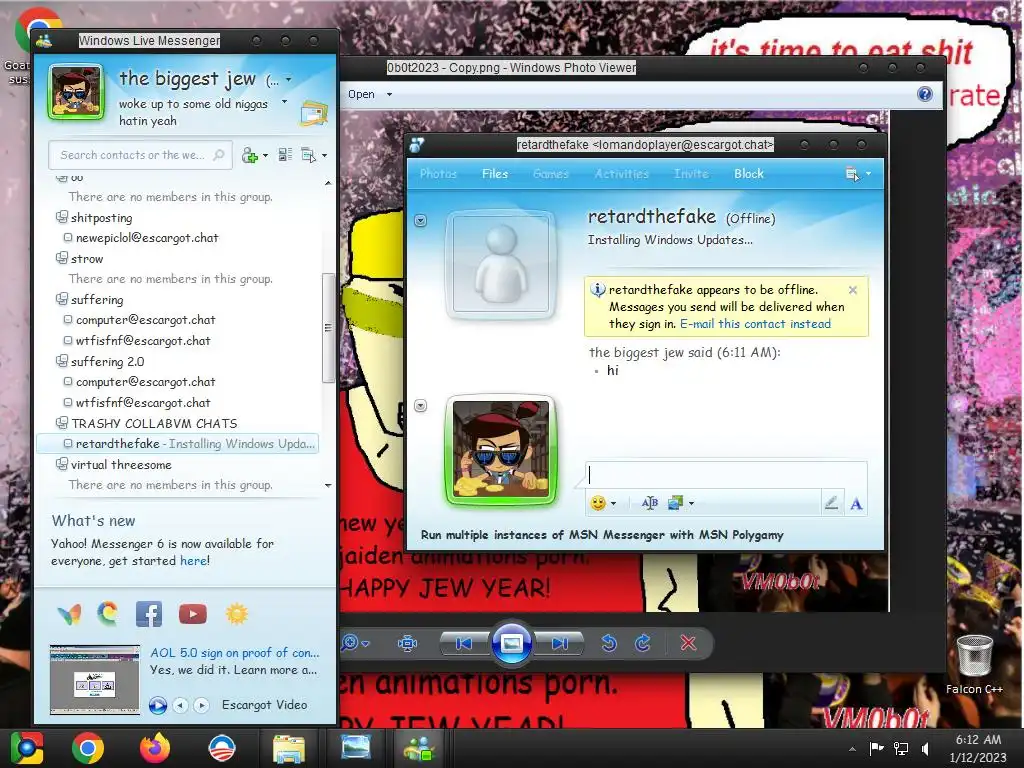Click the 'here' link under What's new

coord(193,561)
